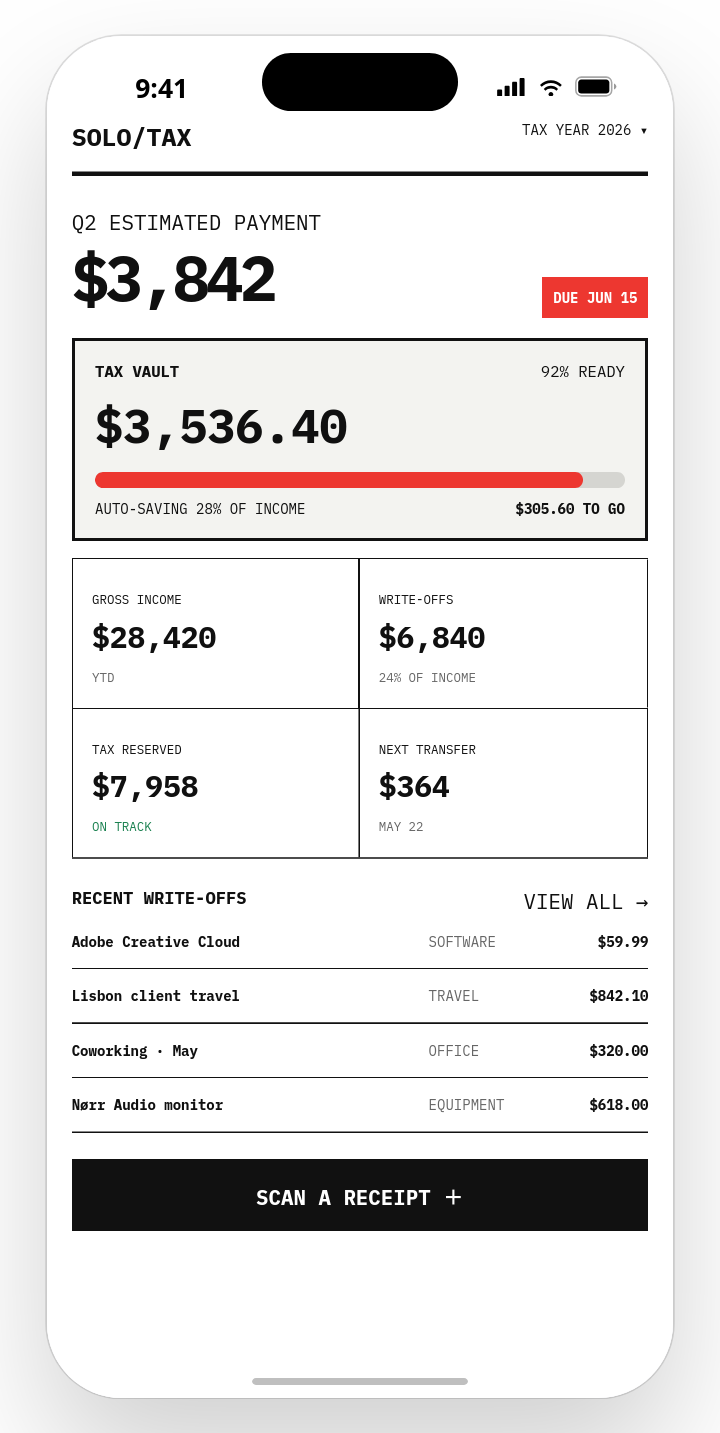
Task: Open Adobe Creative Cloud write-off
Action: coord(360,942)
